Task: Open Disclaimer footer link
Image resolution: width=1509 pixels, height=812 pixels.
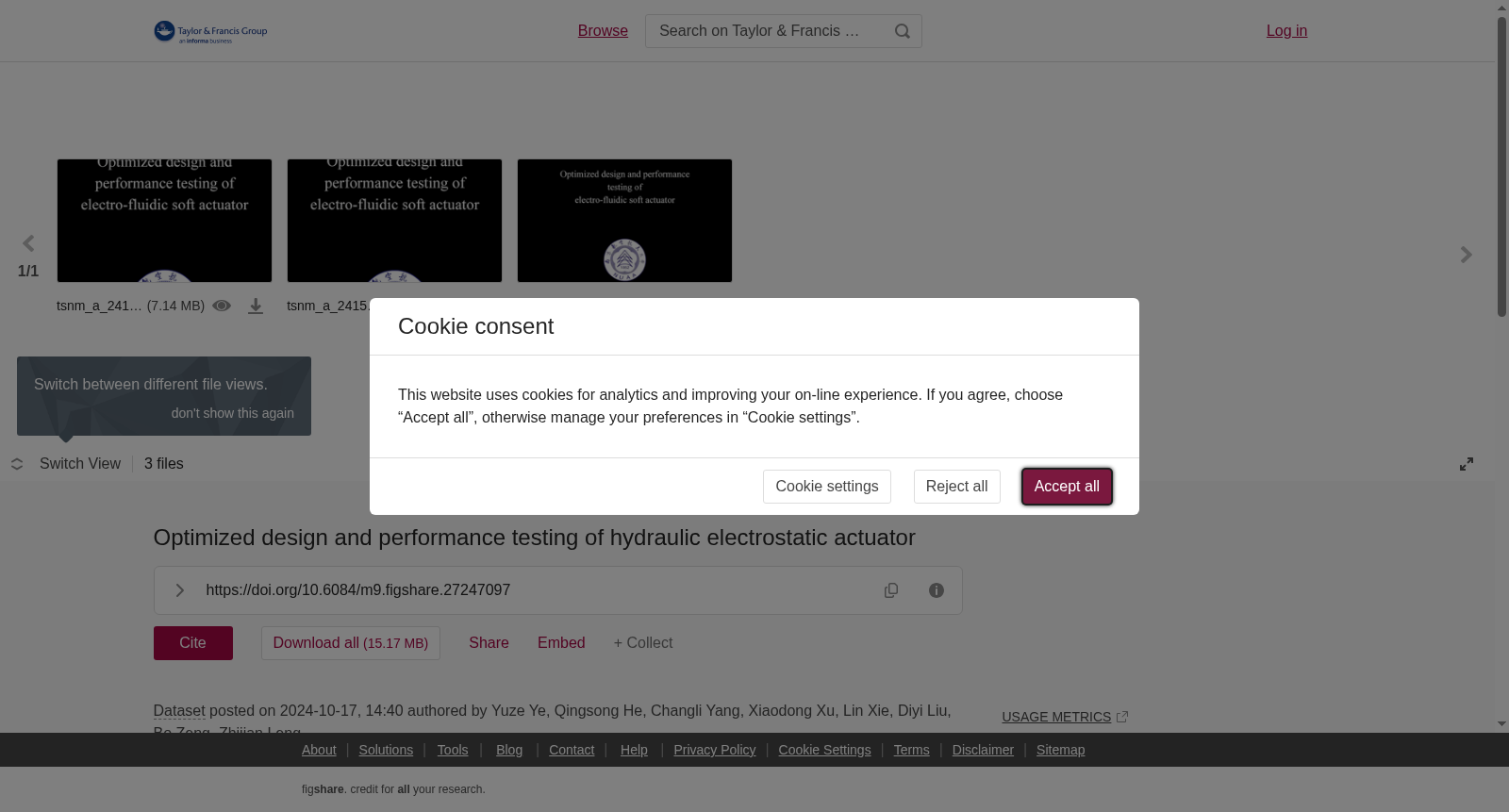Action: coord(983,750)
